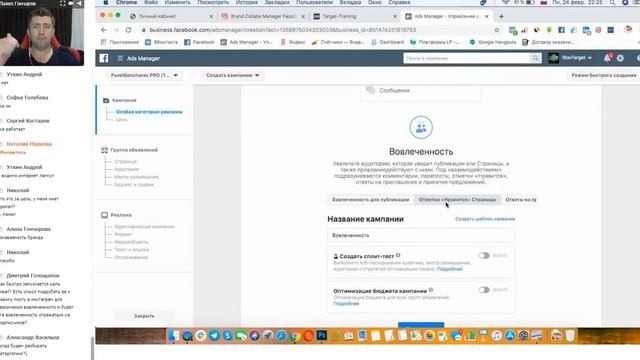
Task: Click the chat panel scrollbar
Action: [x=93, y=348]
